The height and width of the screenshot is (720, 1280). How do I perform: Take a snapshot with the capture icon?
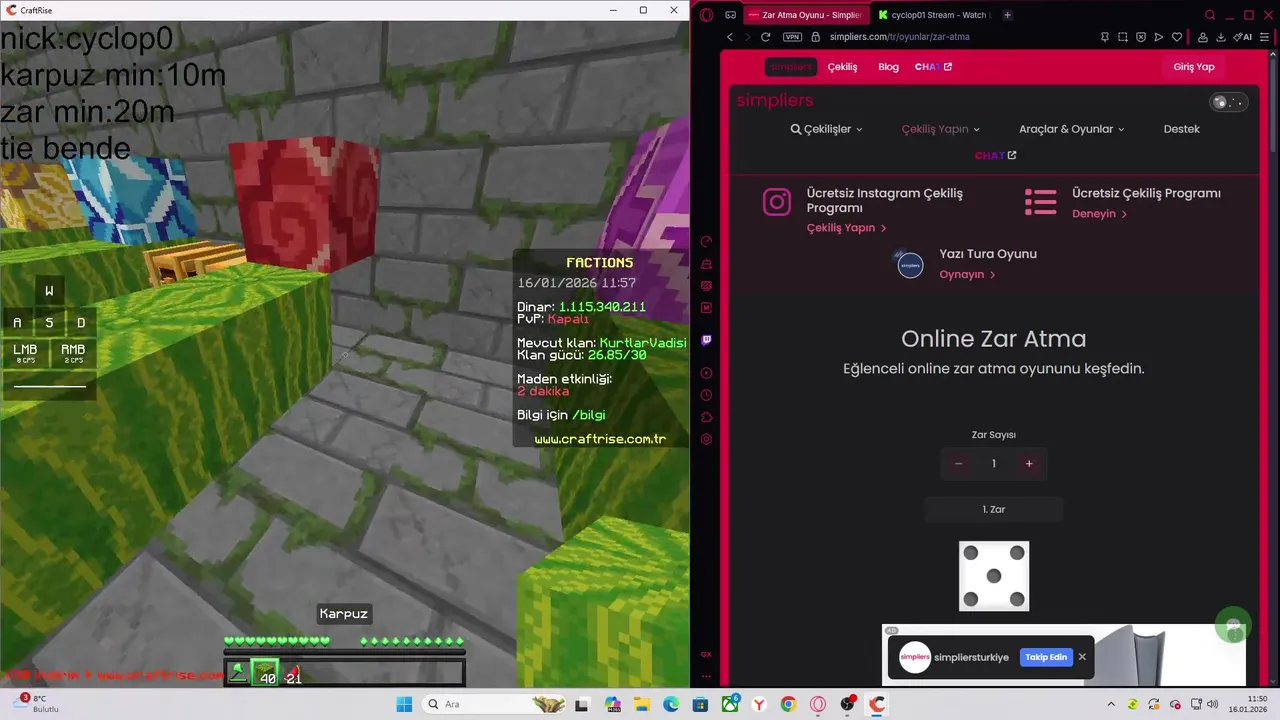1123,37
